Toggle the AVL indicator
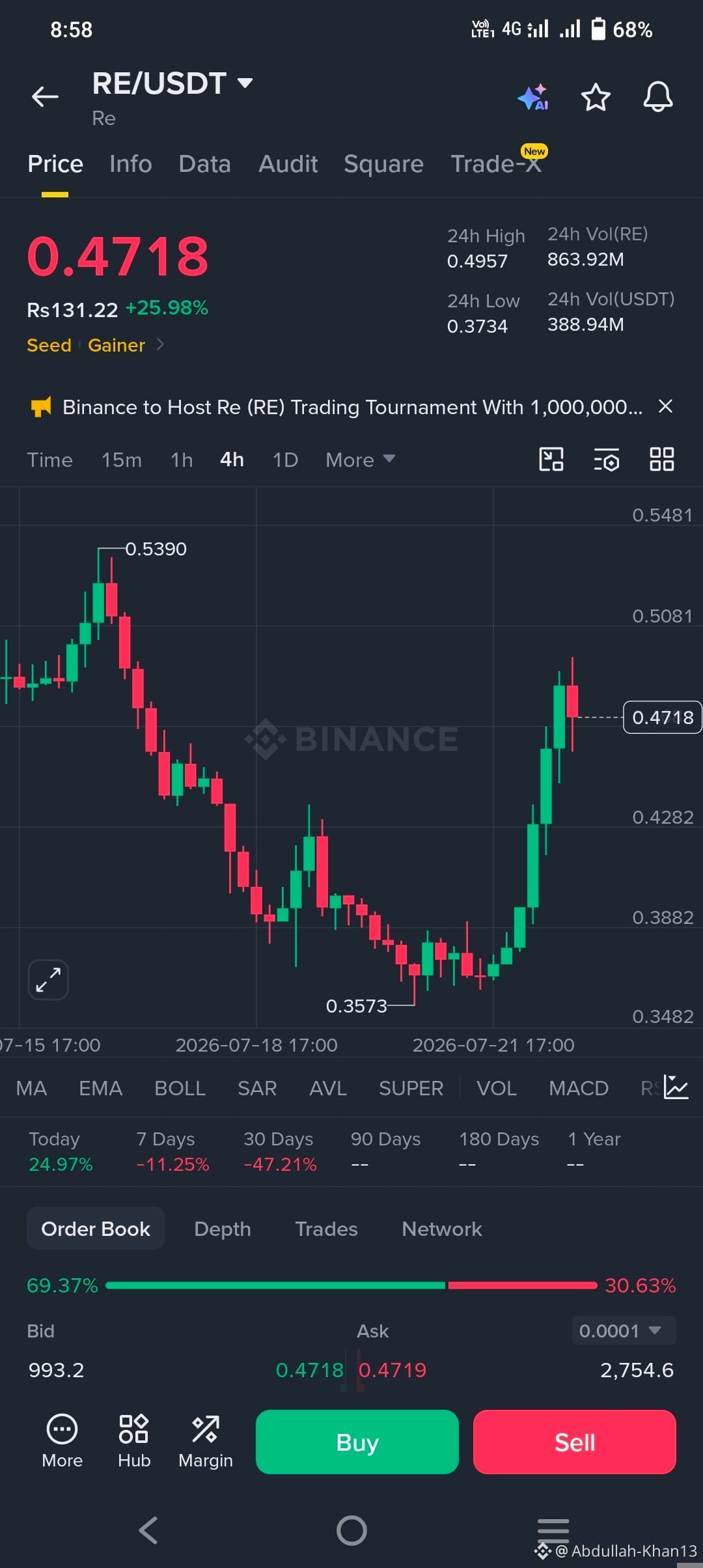Screen dimensions: 703x1568 point(327,1087)
